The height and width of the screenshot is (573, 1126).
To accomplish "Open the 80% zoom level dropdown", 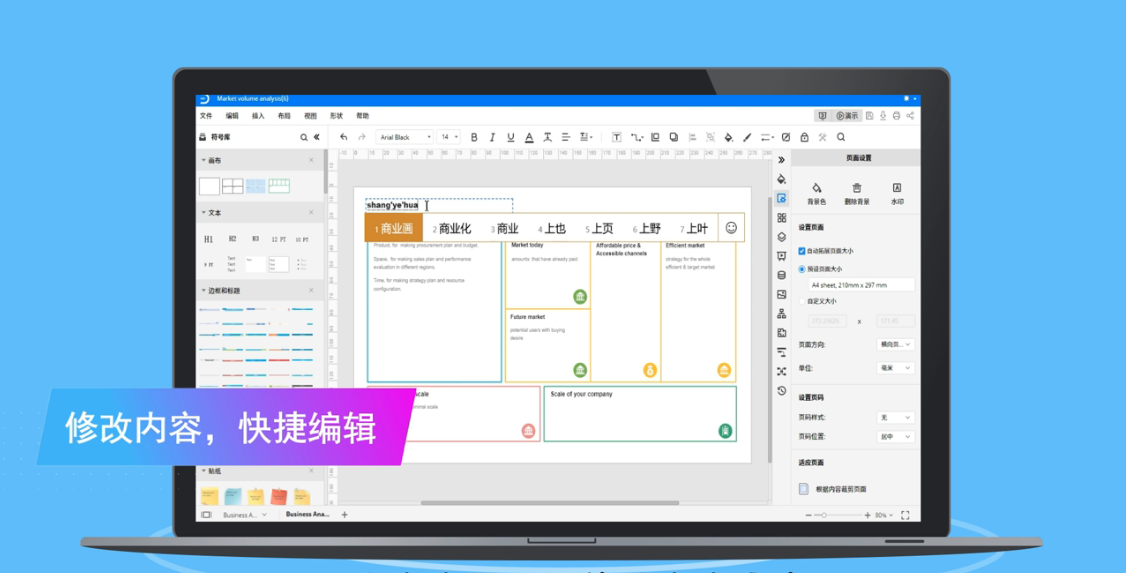I will pos(884,515).
